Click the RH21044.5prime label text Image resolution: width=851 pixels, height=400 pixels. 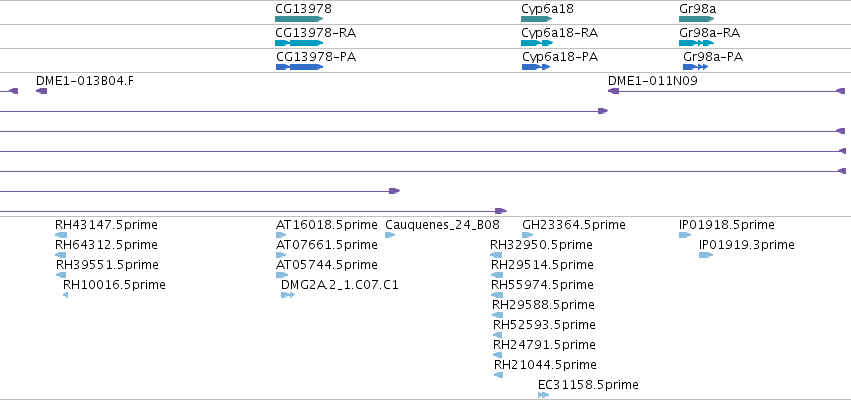[545, 364]
